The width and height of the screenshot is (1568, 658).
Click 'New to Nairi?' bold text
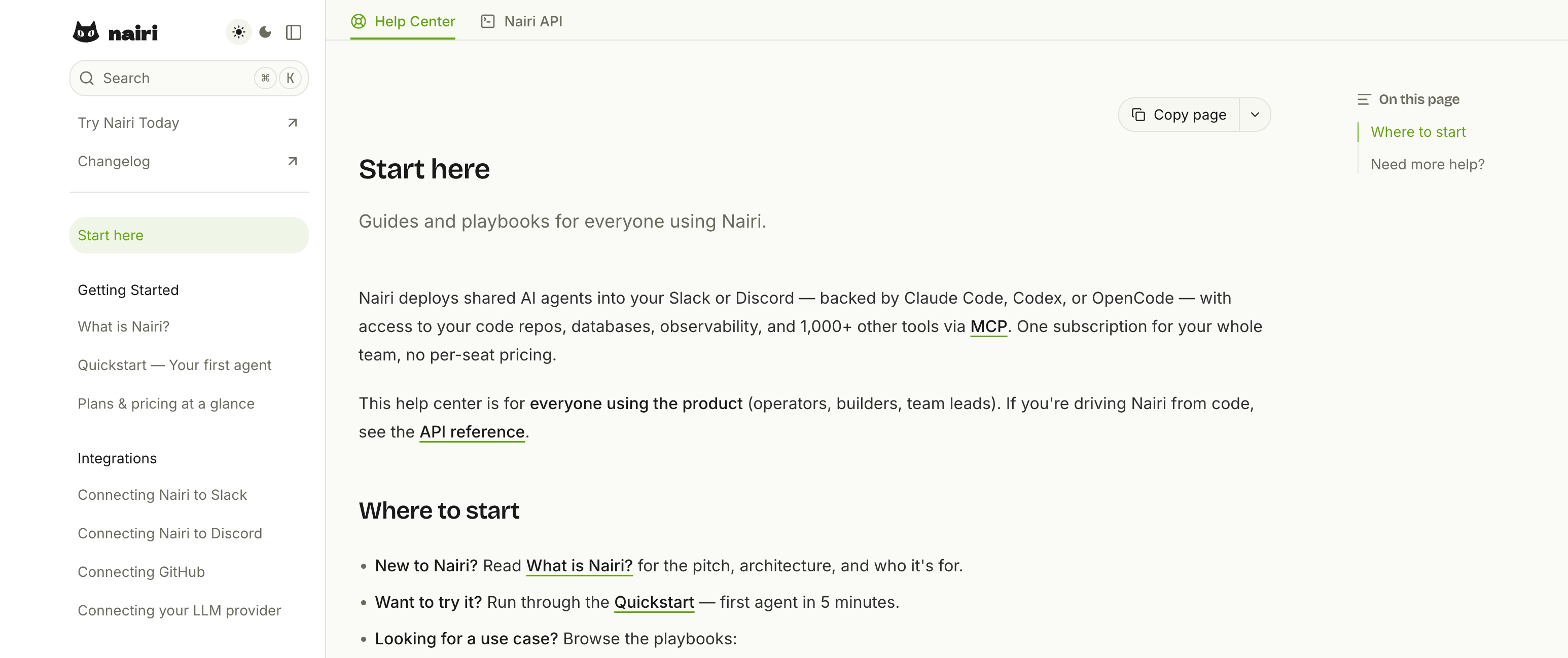coord(426,566)
